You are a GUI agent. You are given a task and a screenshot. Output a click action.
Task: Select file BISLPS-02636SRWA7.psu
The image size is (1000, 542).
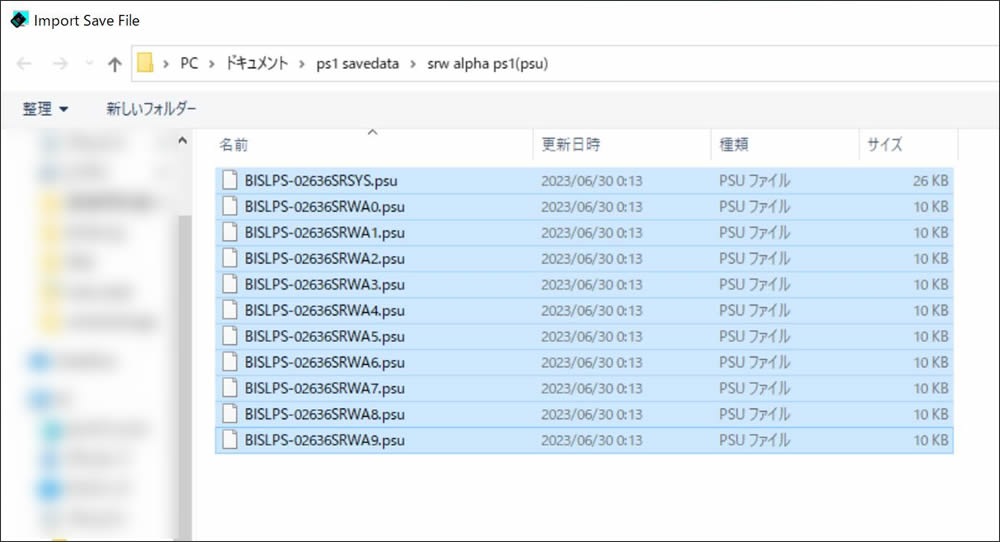tap(584, 388)
